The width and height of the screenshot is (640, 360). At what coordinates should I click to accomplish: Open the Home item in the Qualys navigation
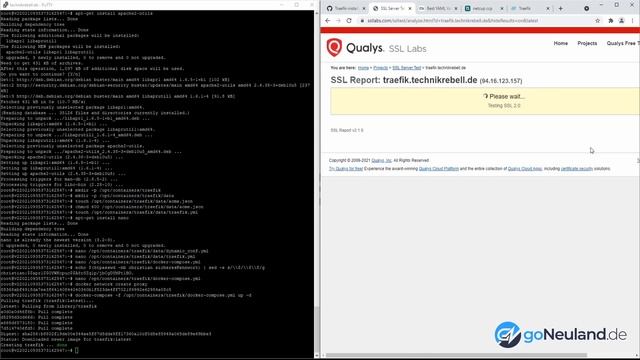click(560, 43)
